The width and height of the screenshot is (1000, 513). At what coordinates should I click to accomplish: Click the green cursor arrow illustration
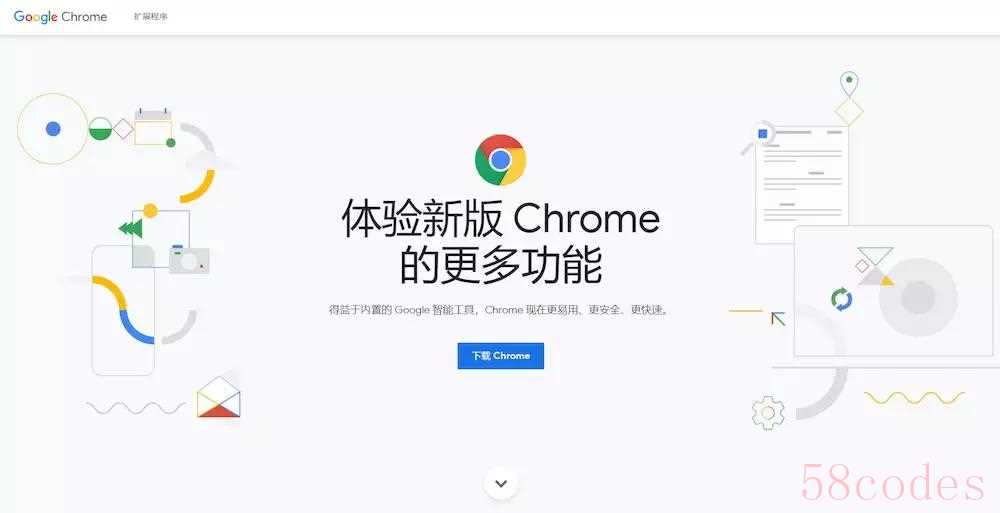coord(777,318)
